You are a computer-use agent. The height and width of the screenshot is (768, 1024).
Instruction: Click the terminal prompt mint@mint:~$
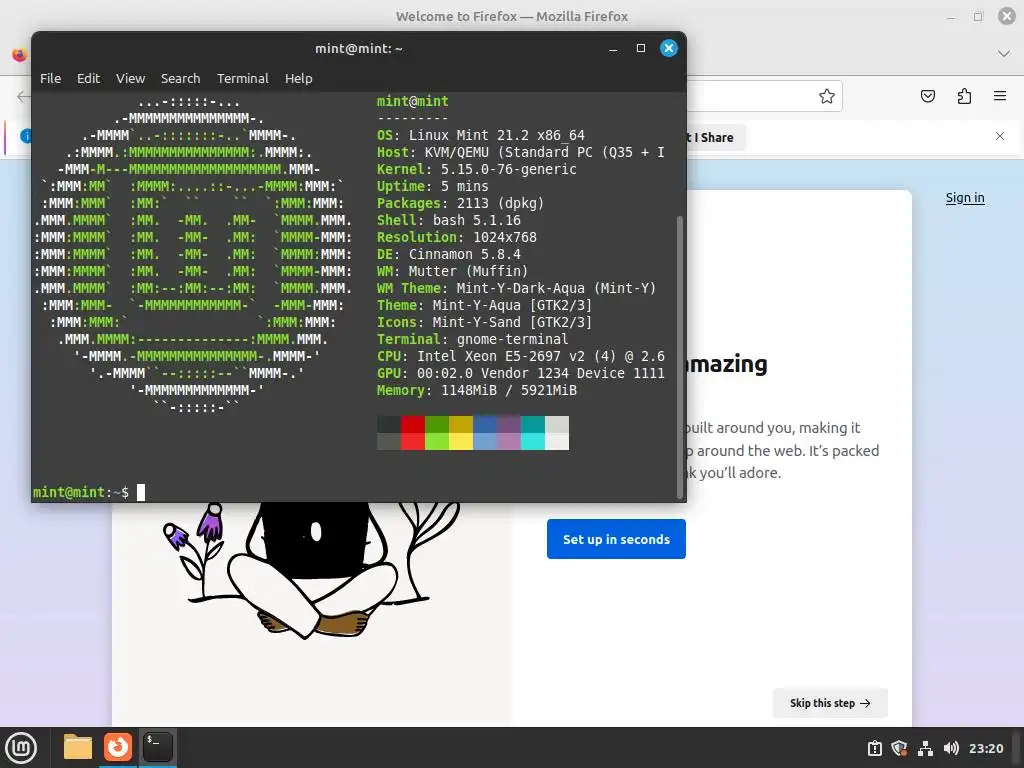[80, 492]
